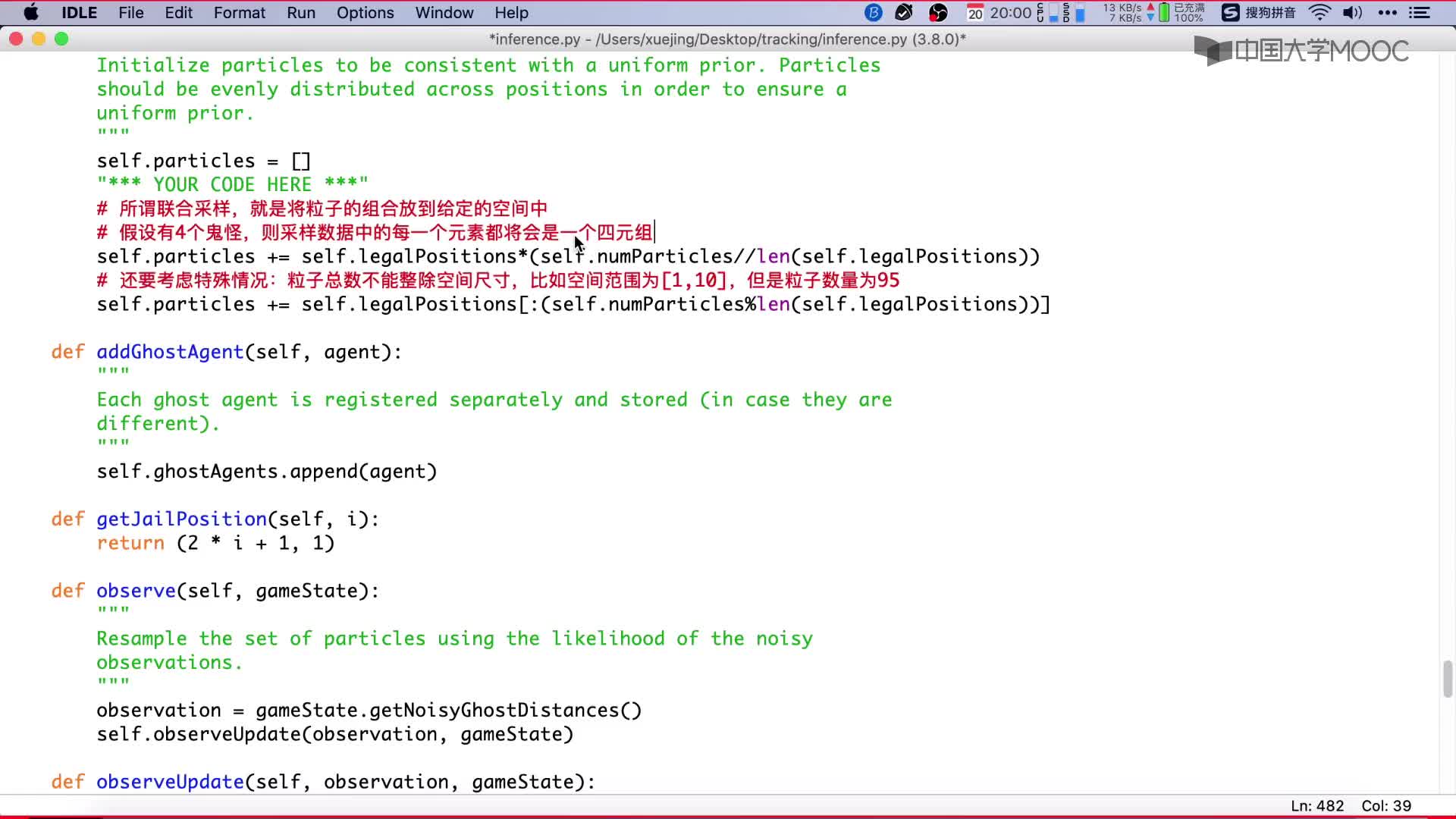Minimize the inference.py window
Screen dimensions: 1456x819
39,39
